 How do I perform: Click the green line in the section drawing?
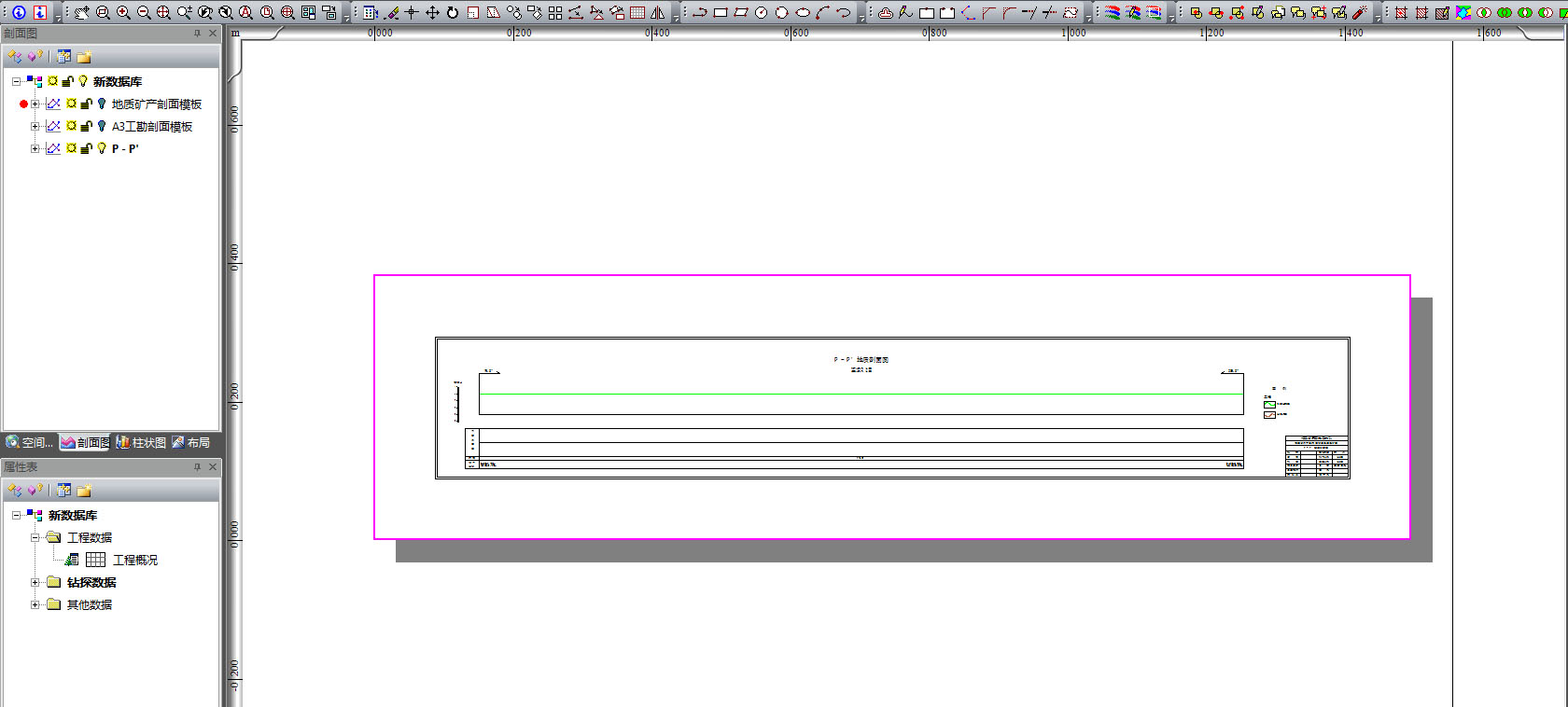861,394
